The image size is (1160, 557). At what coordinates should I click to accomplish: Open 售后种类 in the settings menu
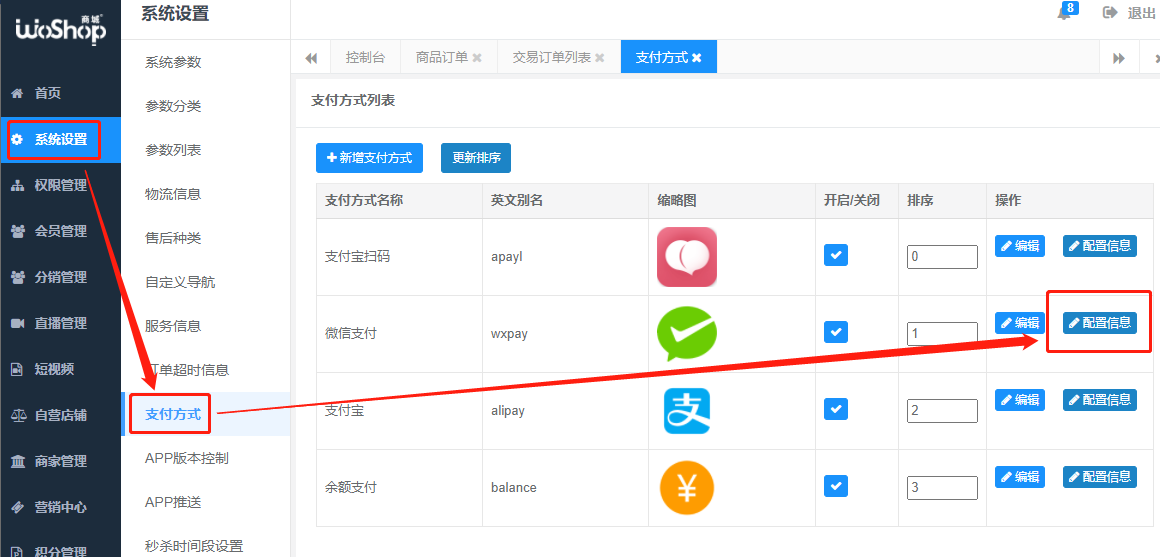(173, 238)
